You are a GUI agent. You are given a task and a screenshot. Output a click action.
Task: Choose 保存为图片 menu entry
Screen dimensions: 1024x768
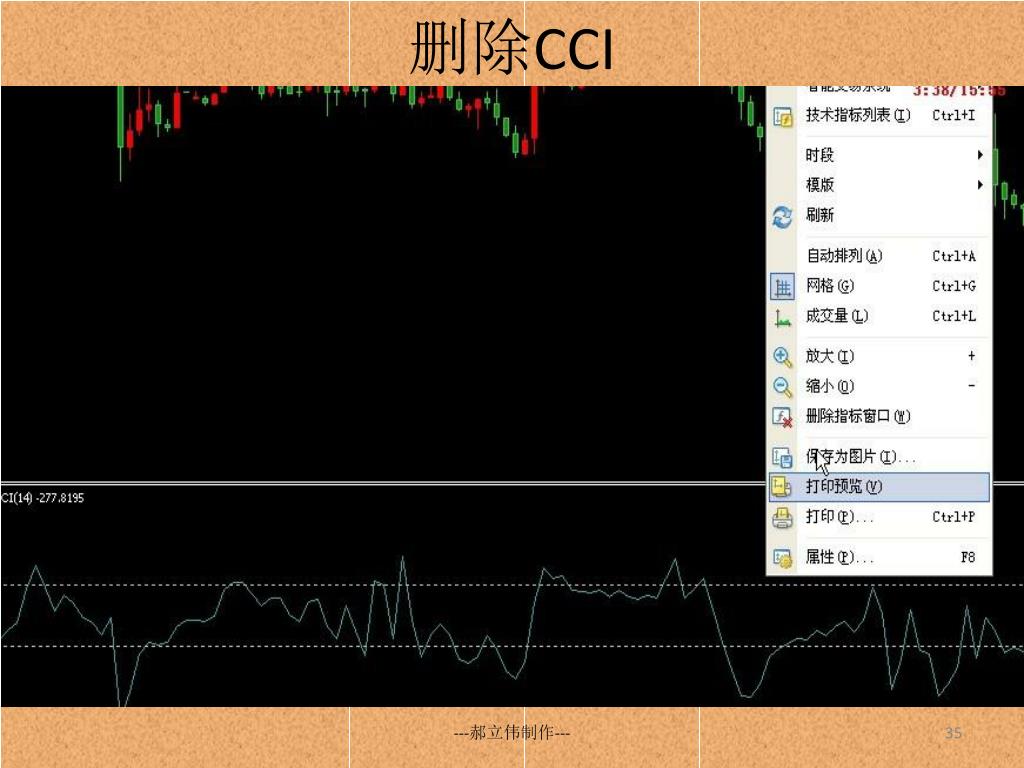[x=879, y=456]
